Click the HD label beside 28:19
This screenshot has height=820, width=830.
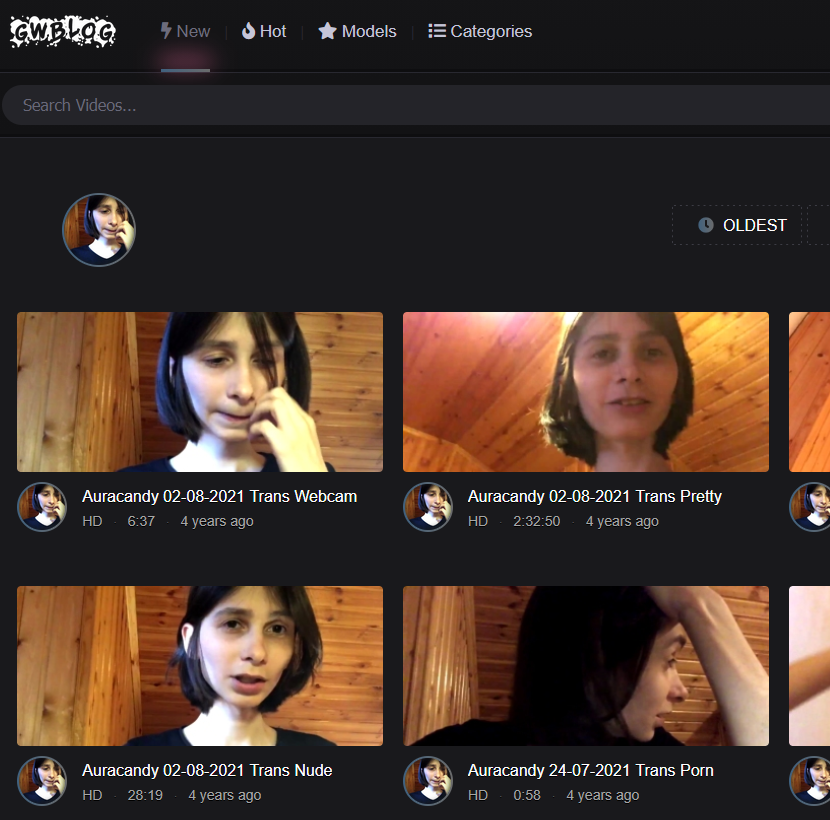click(x=92, y=795)
